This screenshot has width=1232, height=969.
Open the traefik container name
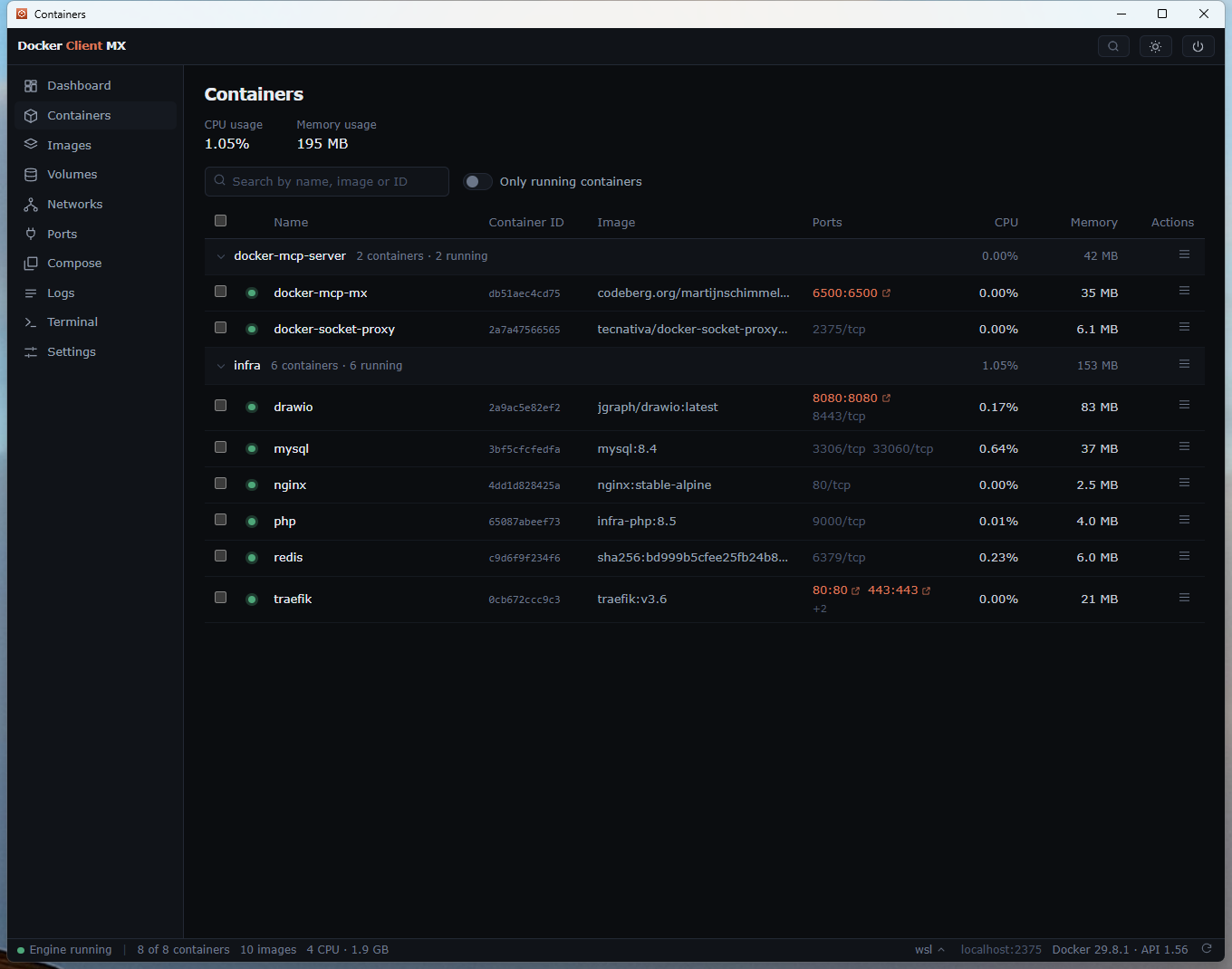[x=293, y=600]
